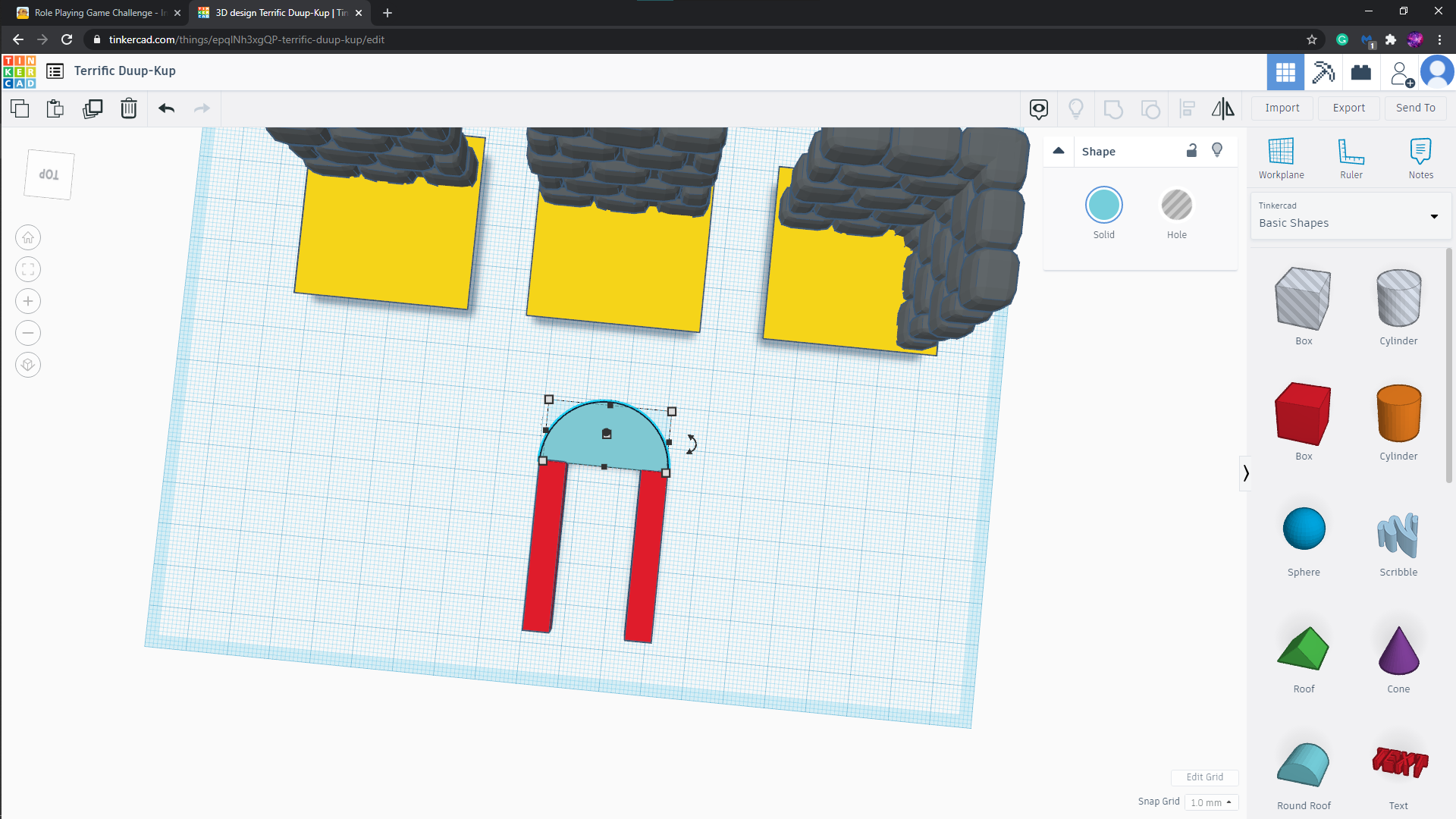Click the Show all lightbulb icon

tap(1076, 109)
